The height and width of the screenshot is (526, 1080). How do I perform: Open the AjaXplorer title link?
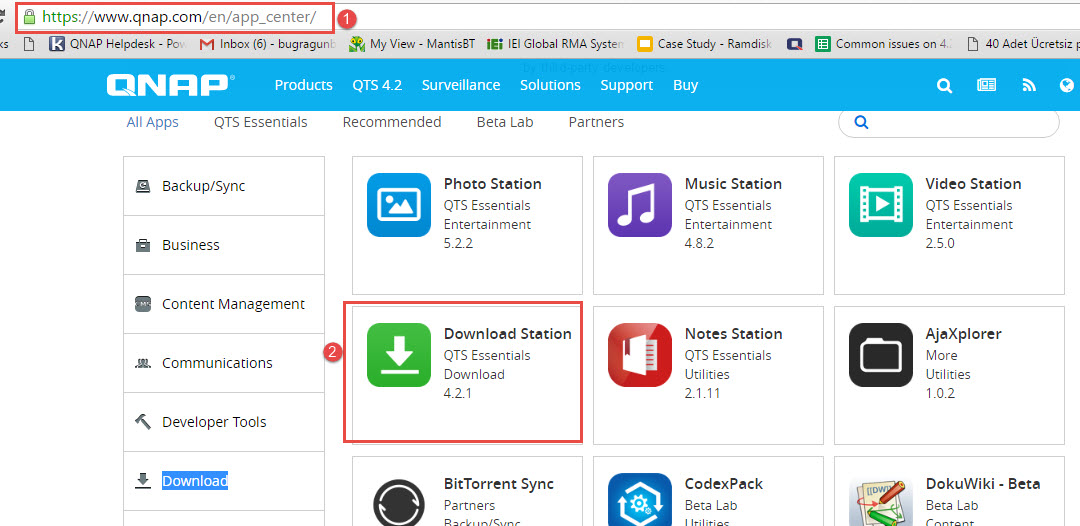pyautogui.click(x=964, y=334)
